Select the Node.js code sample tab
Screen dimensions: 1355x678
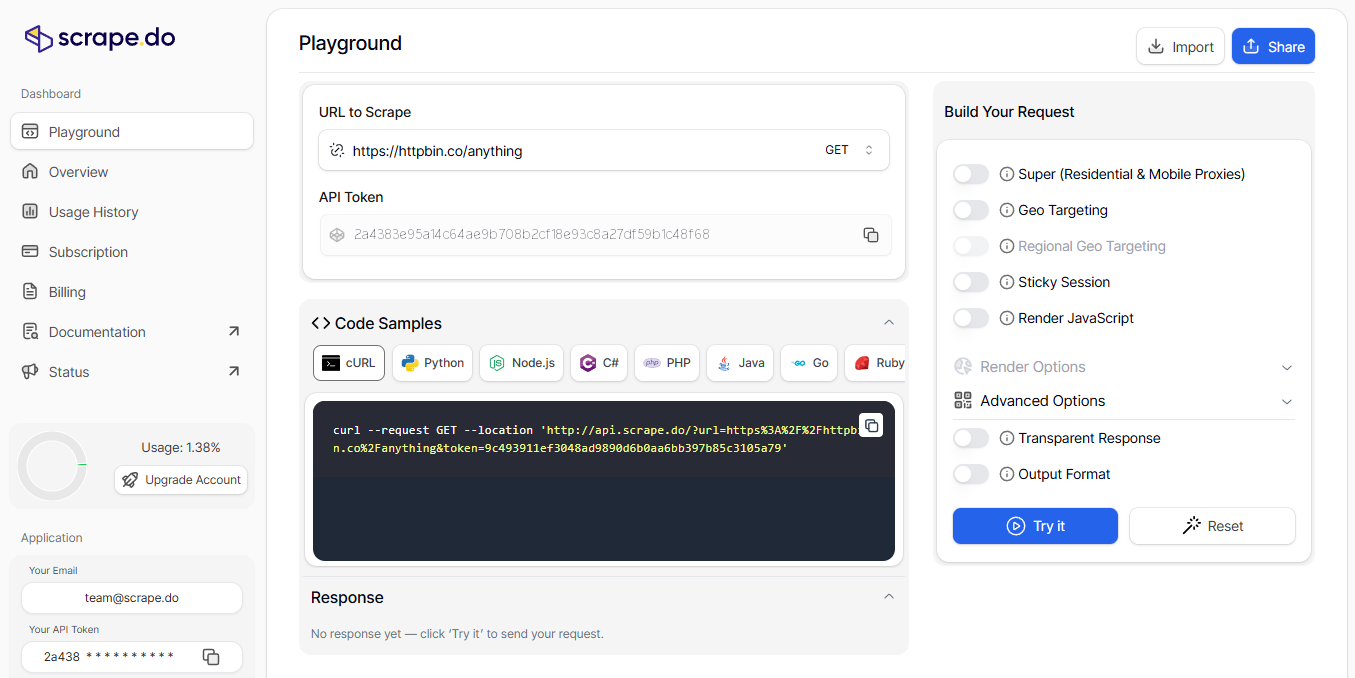[521, 362]
